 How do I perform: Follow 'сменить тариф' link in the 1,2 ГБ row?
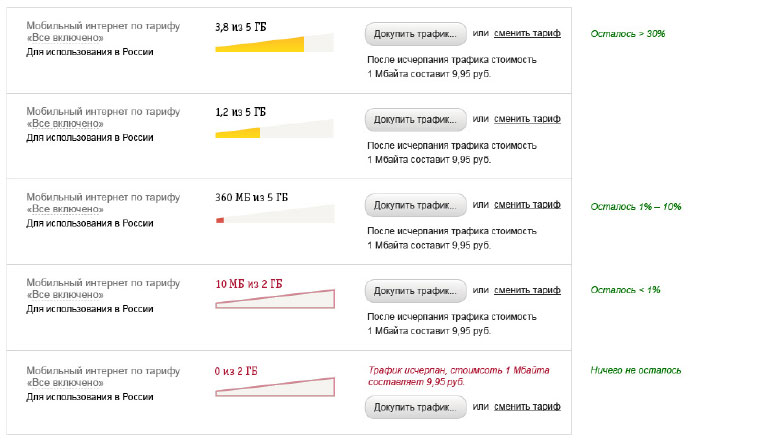526,118
